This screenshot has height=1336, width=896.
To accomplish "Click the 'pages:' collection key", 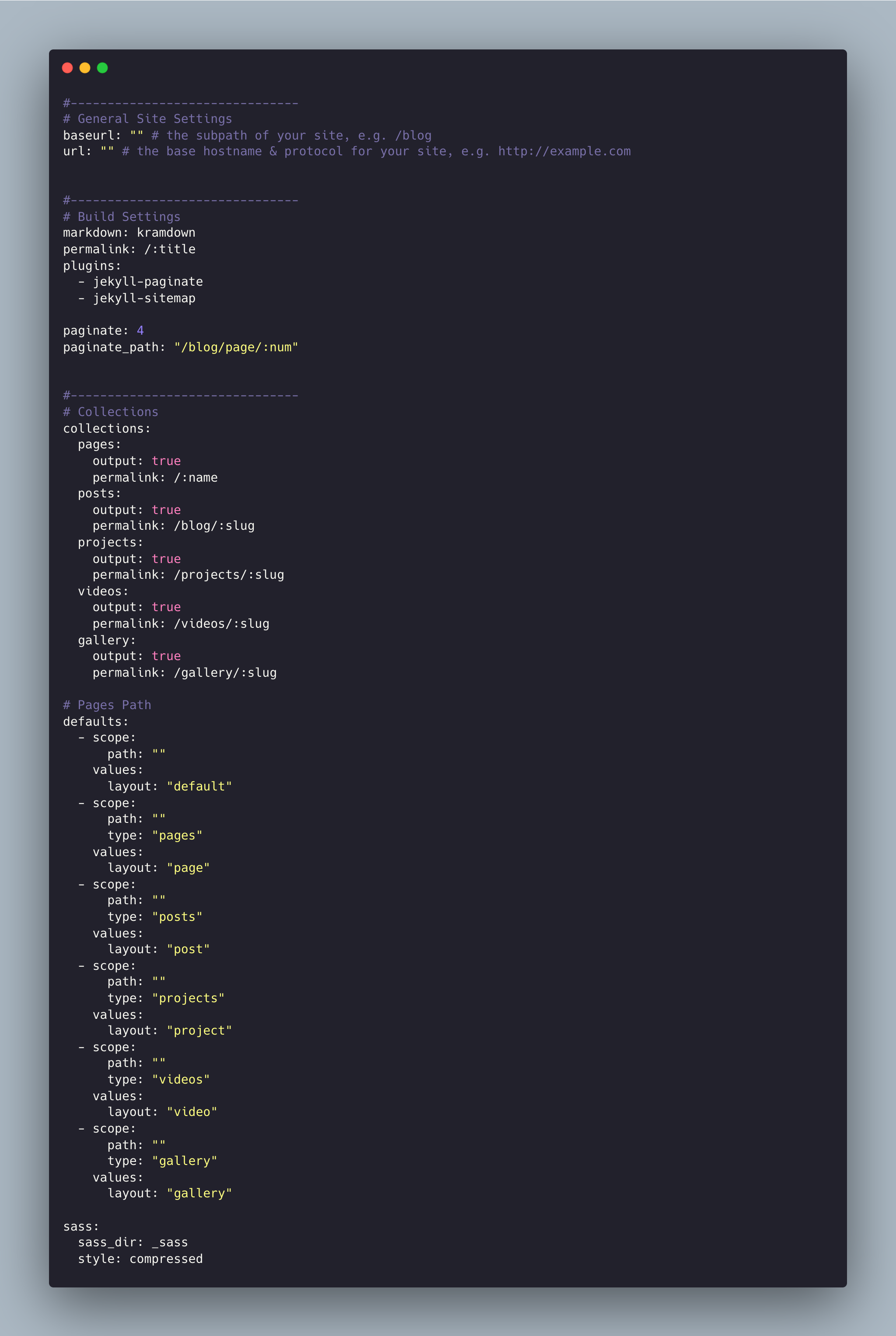I will tap(99, 444).
